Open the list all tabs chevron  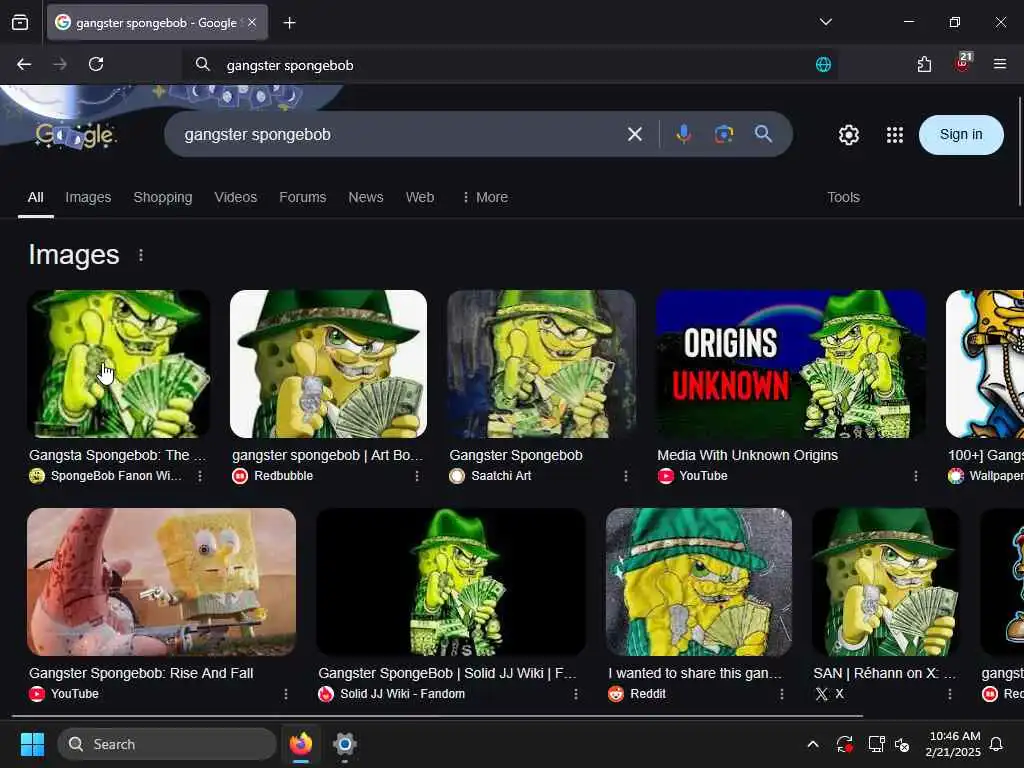pos(825,22)
